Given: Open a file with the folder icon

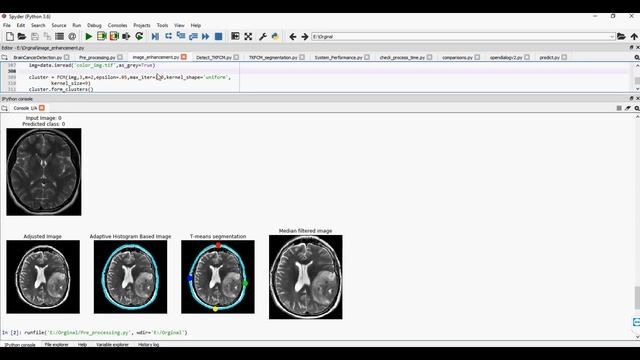Looking at the screenshot, I should (x=22, y=36).
